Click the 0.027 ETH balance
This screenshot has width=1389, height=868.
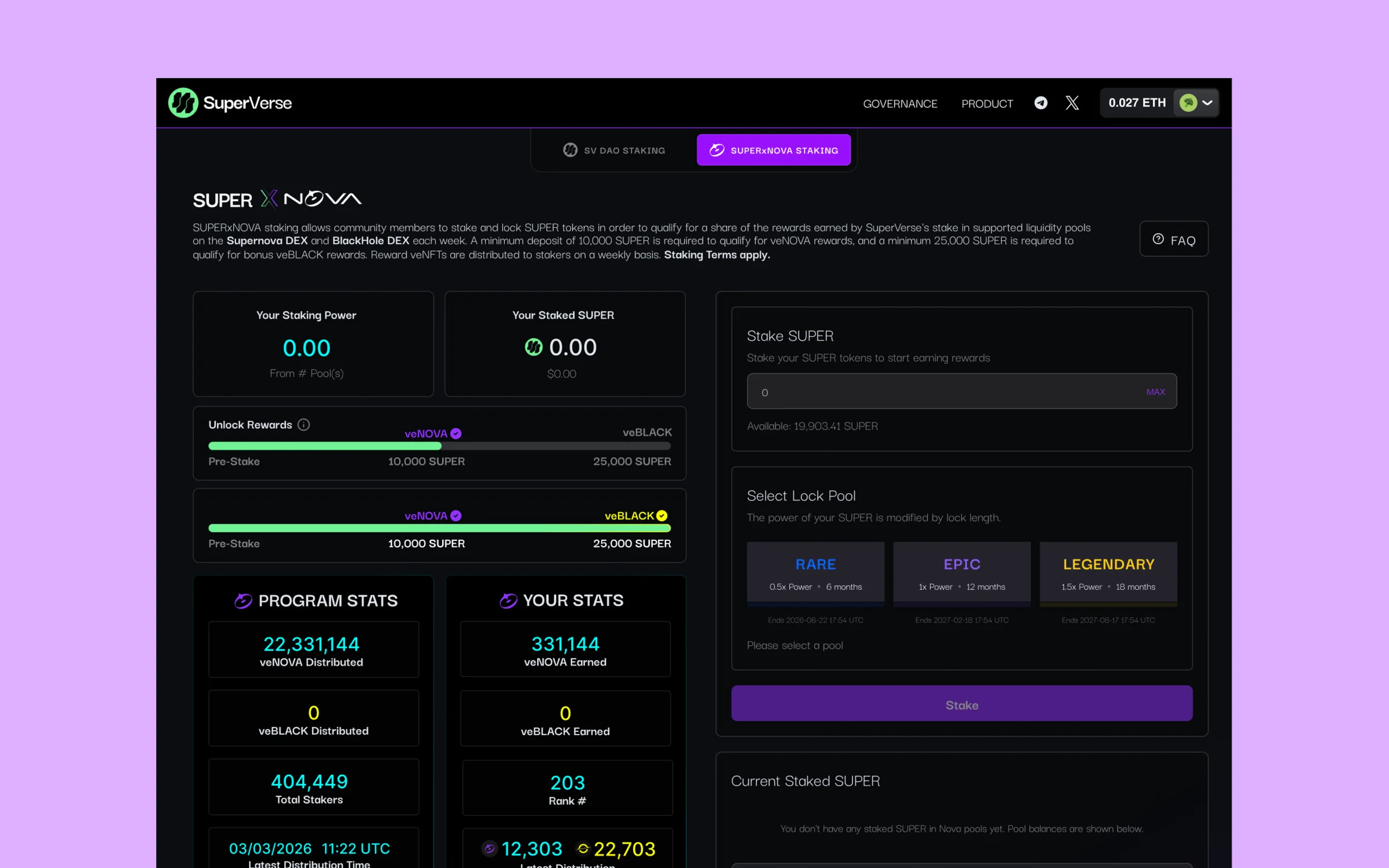[x=1137, y=103]
